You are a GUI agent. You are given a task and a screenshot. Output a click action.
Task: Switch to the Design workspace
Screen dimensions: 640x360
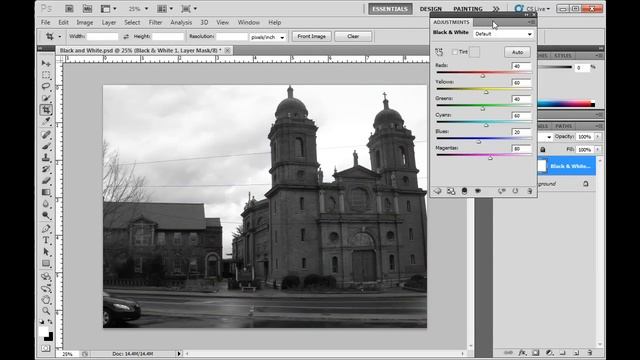coord(431,9)
